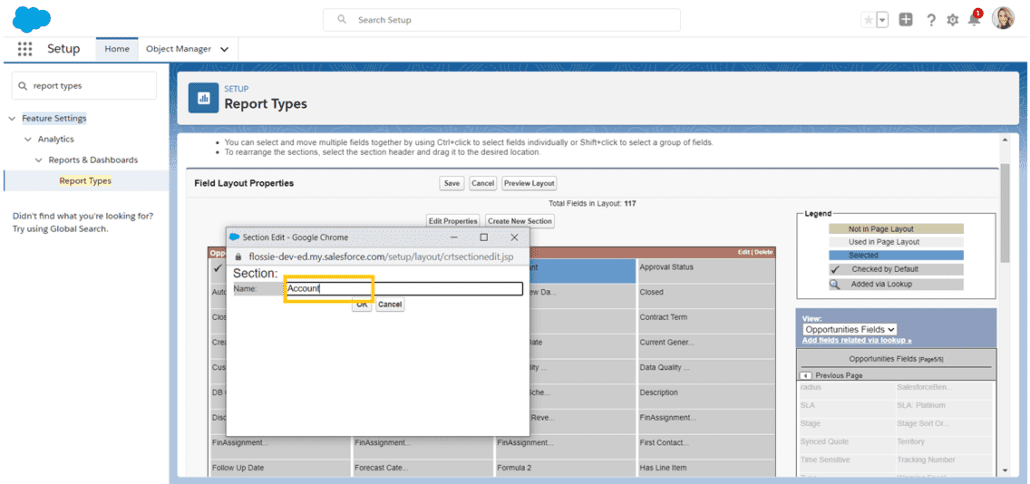This screenshot has height=484, width=1030.
Task: Expand the Object Manager tab chevron
Action: (x=224, y=49)
